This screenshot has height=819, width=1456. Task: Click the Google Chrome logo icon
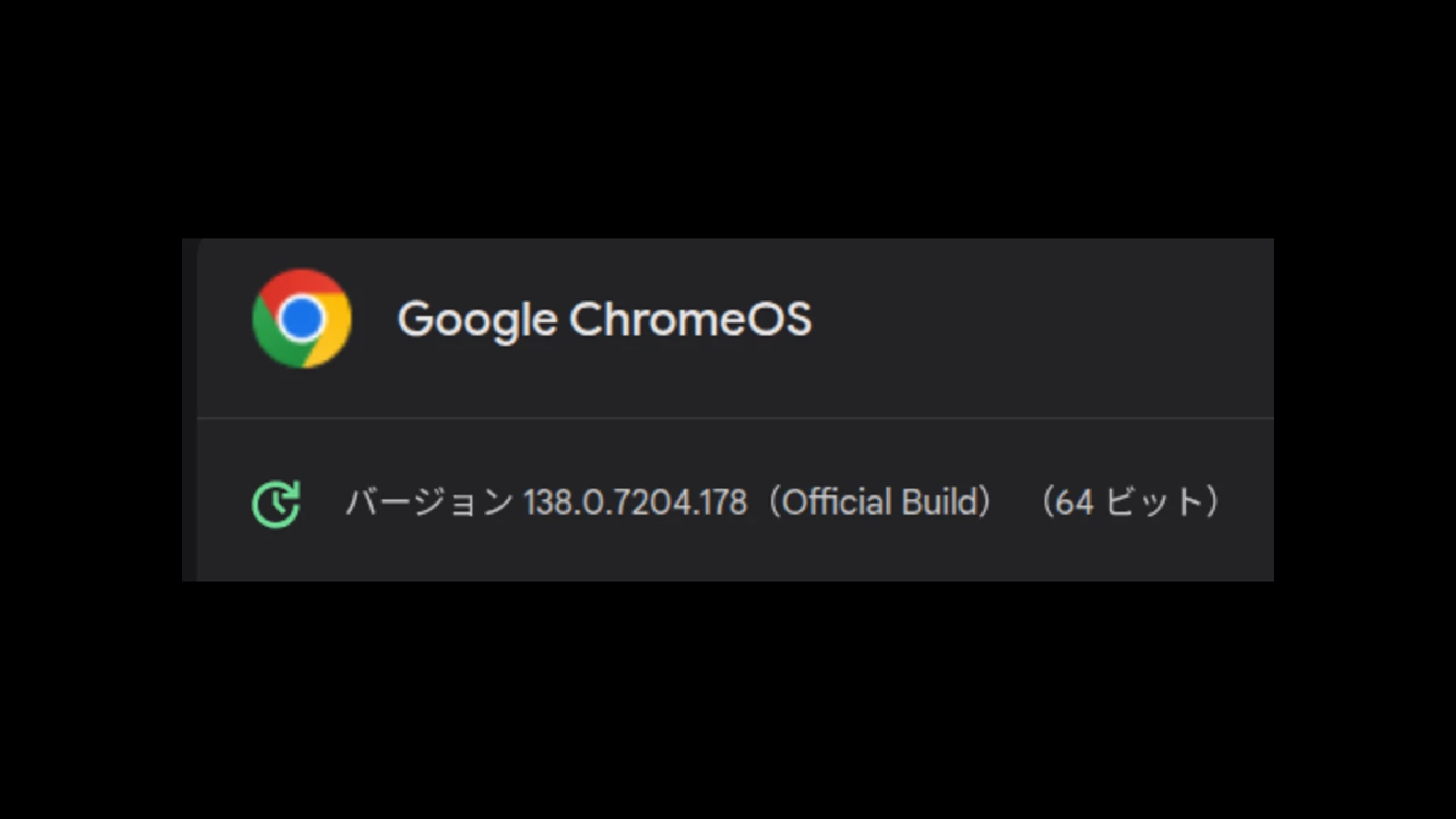(301, 318)
